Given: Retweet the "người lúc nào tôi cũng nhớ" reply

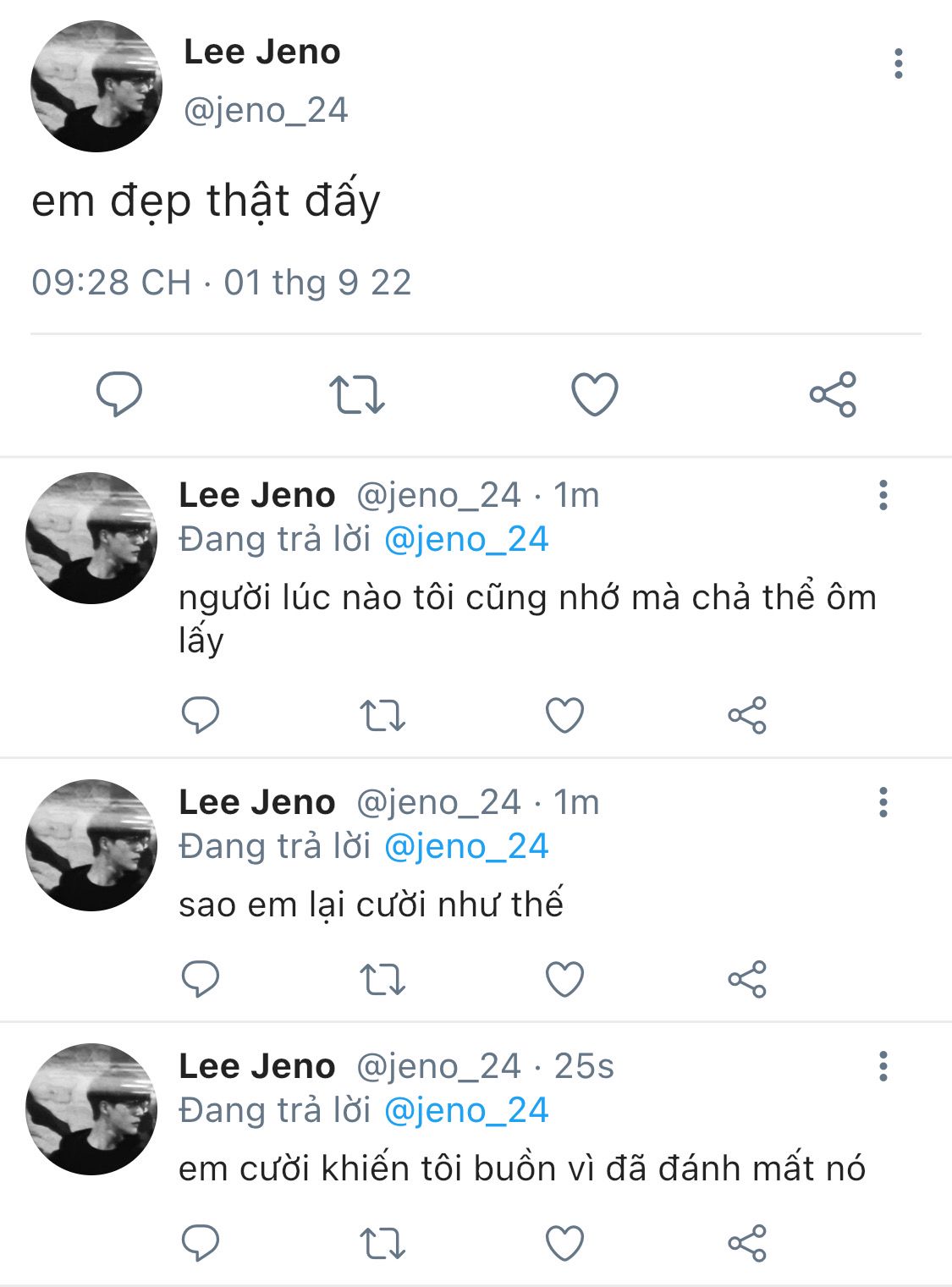Looking at the screenshot, I should click(x=382, y=715).
